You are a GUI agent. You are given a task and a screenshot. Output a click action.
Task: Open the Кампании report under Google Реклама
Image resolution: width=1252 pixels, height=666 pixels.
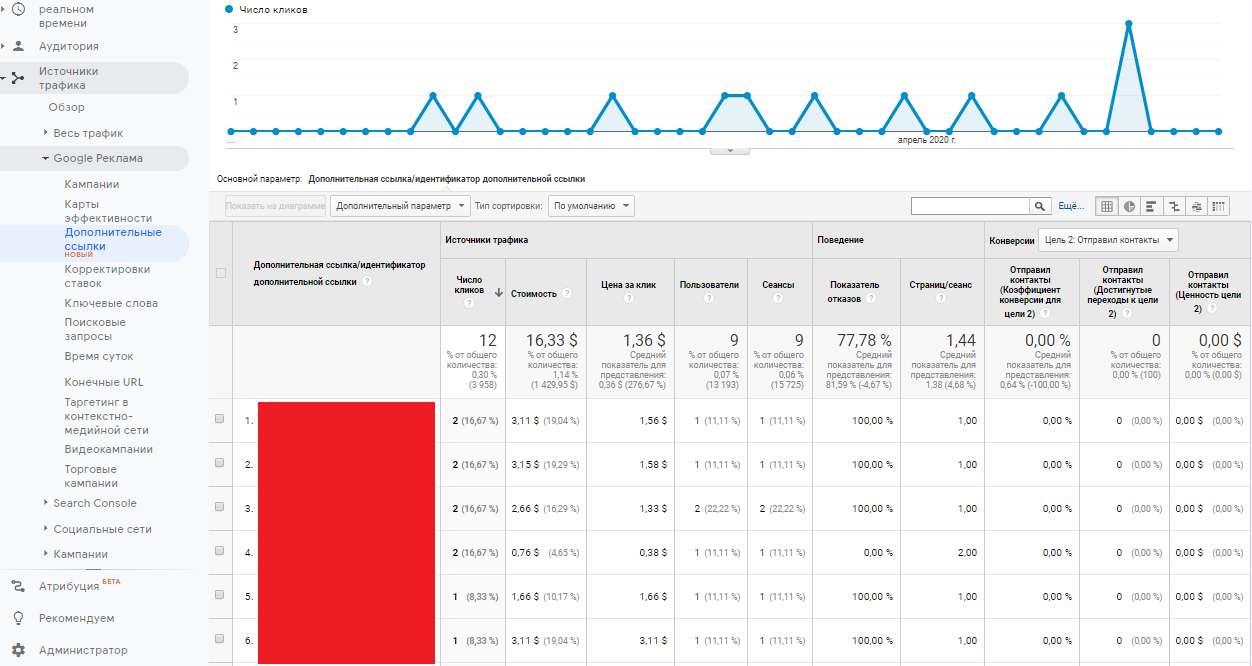pos(92,184)
